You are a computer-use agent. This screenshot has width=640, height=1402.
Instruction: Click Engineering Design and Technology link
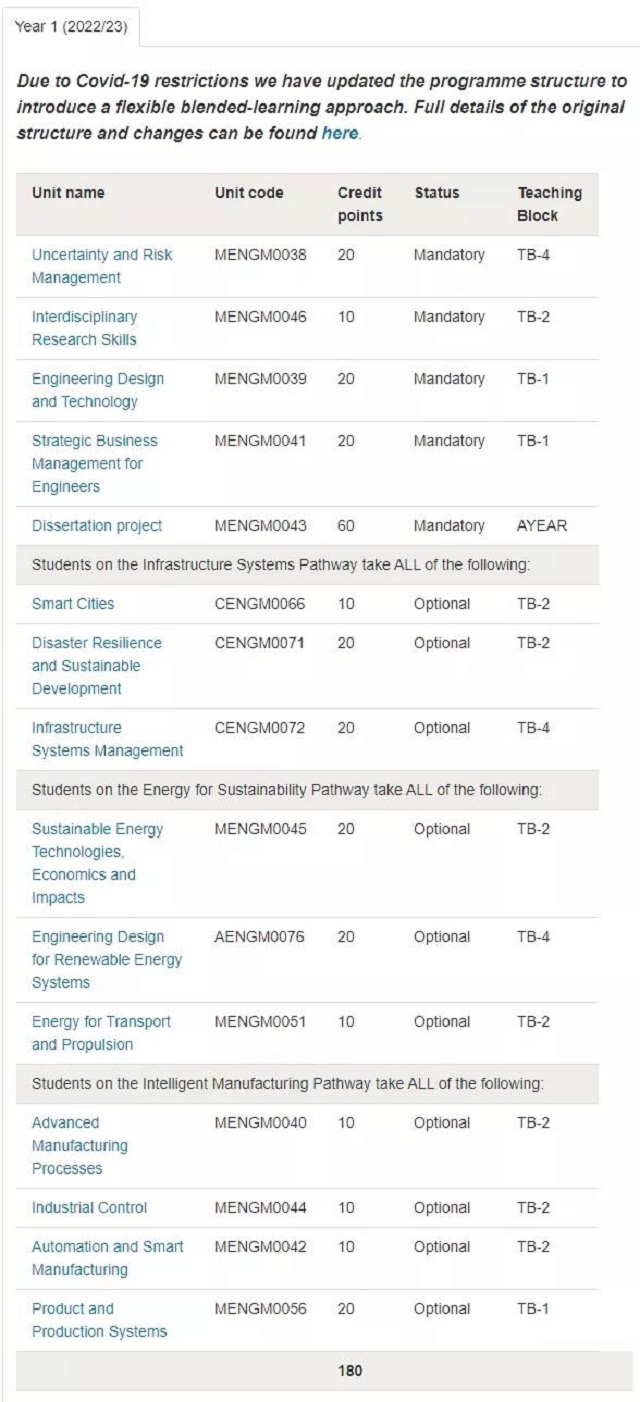pyautogui.click(x=98, y=390)
